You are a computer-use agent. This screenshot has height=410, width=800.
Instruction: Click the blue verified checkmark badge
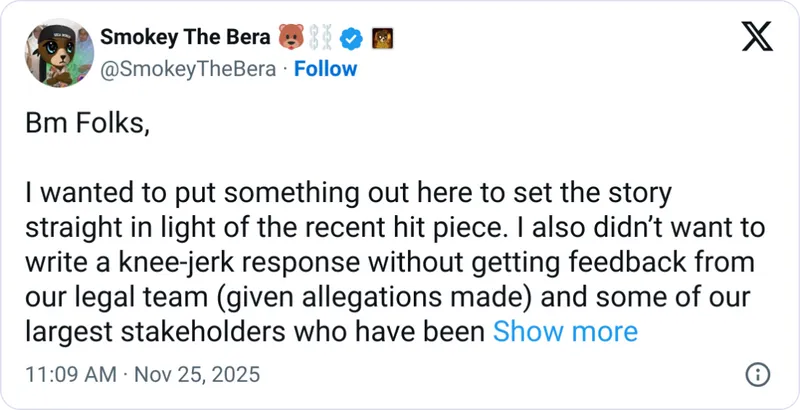[x=350, y=40]
